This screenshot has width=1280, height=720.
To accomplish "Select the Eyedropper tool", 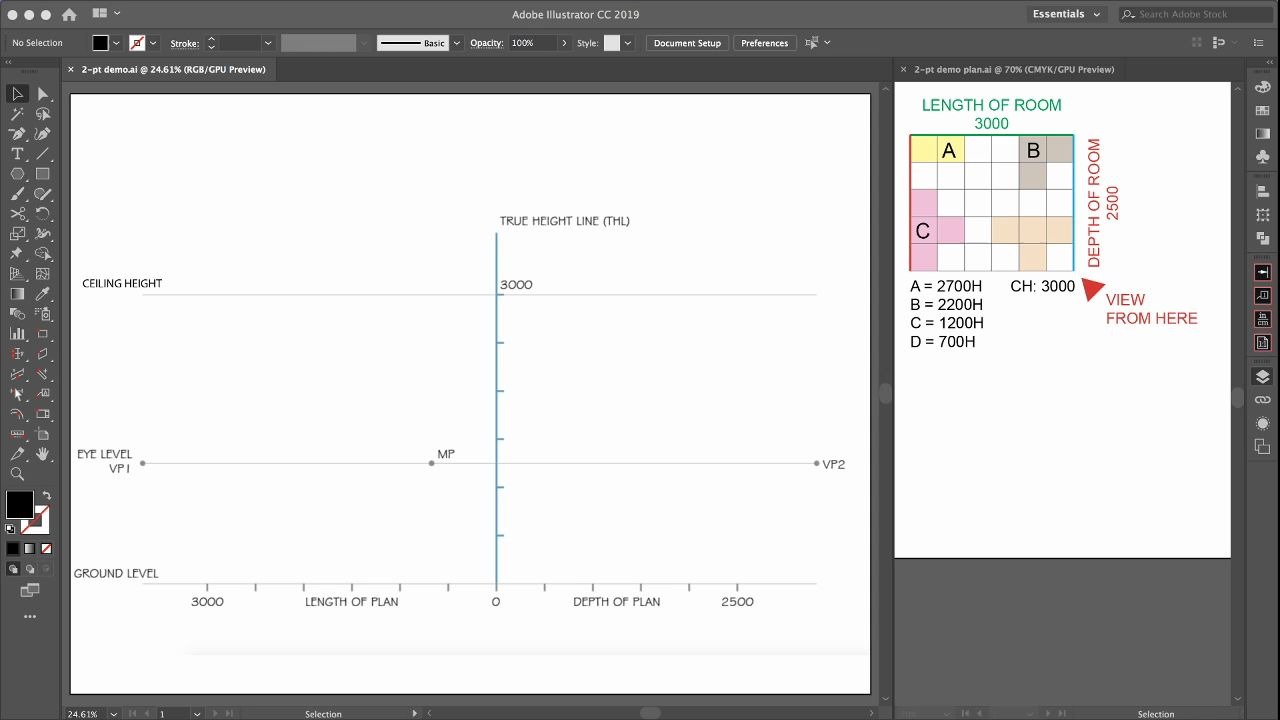I will (43, 294).
